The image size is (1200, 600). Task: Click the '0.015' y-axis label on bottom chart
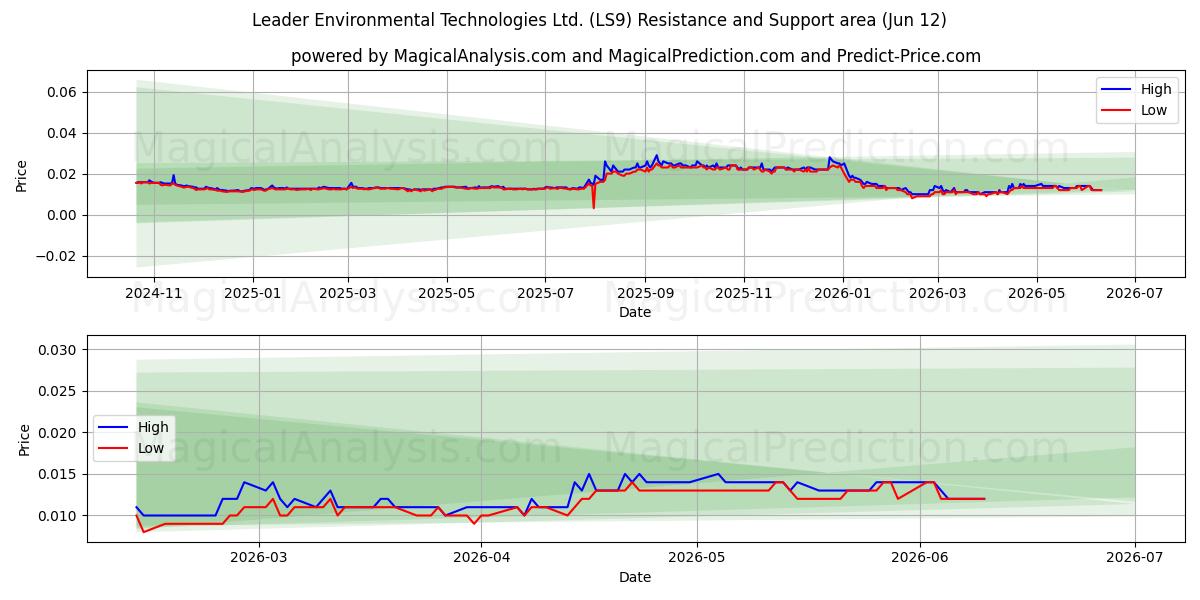click(x=59, y=474)
